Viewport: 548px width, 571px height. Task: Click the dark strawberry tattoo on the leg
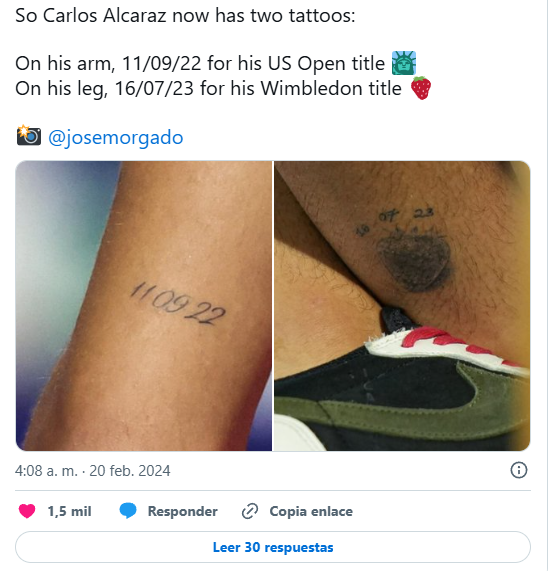click(x=414, y=262)
